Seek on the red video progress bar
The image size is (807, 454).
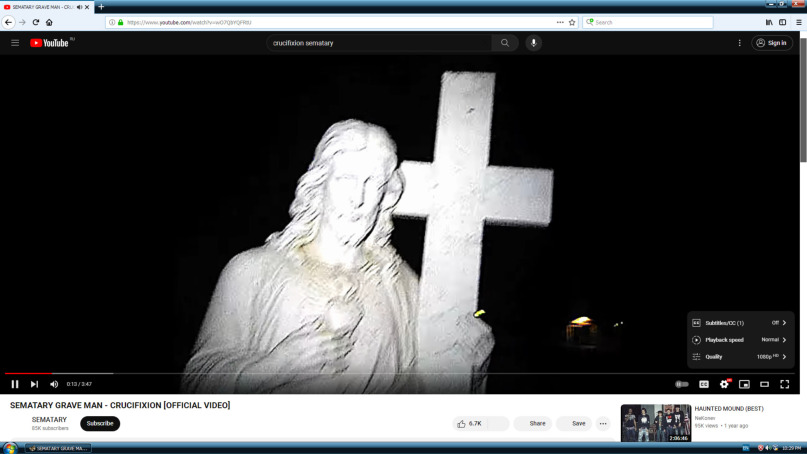point(28,373)
